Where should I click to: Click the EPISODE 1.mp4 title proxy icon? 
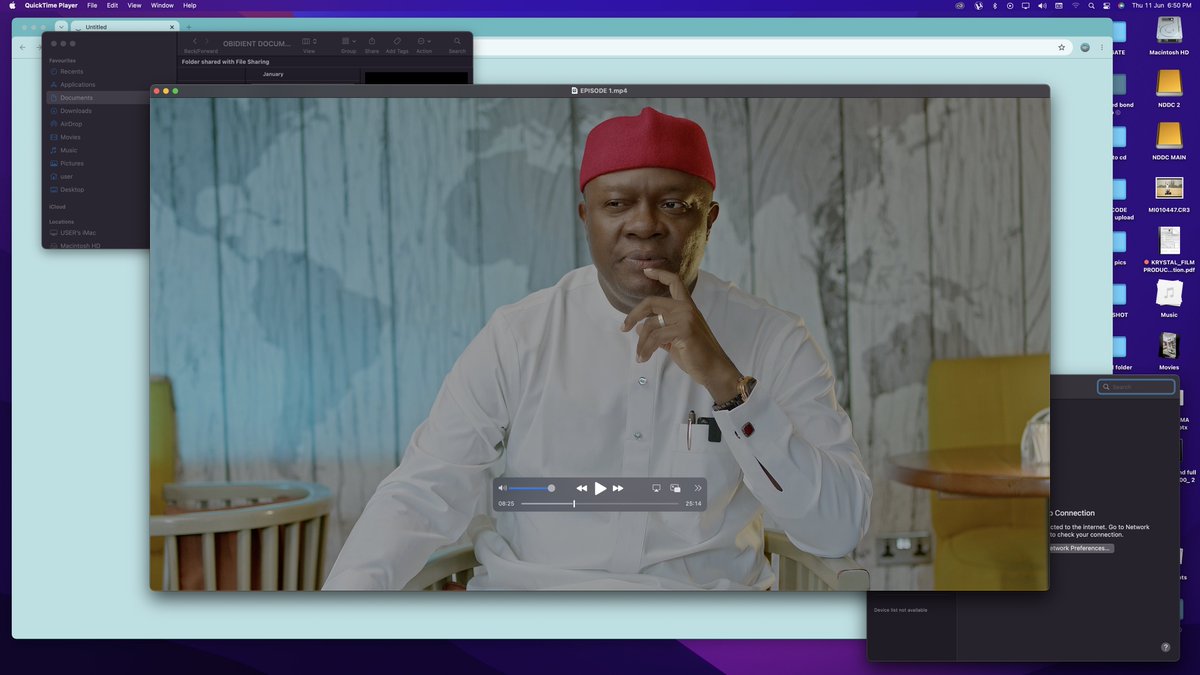[575, 91]
